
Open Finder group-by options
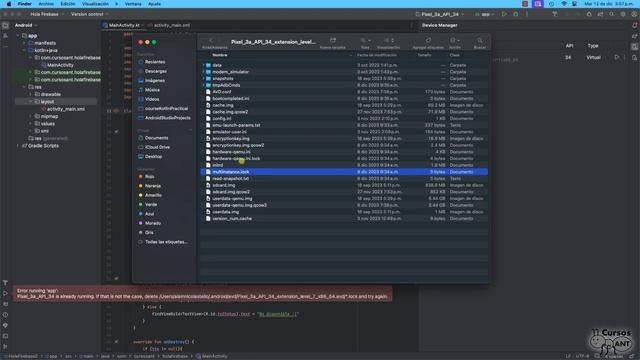tap(365, 40)
